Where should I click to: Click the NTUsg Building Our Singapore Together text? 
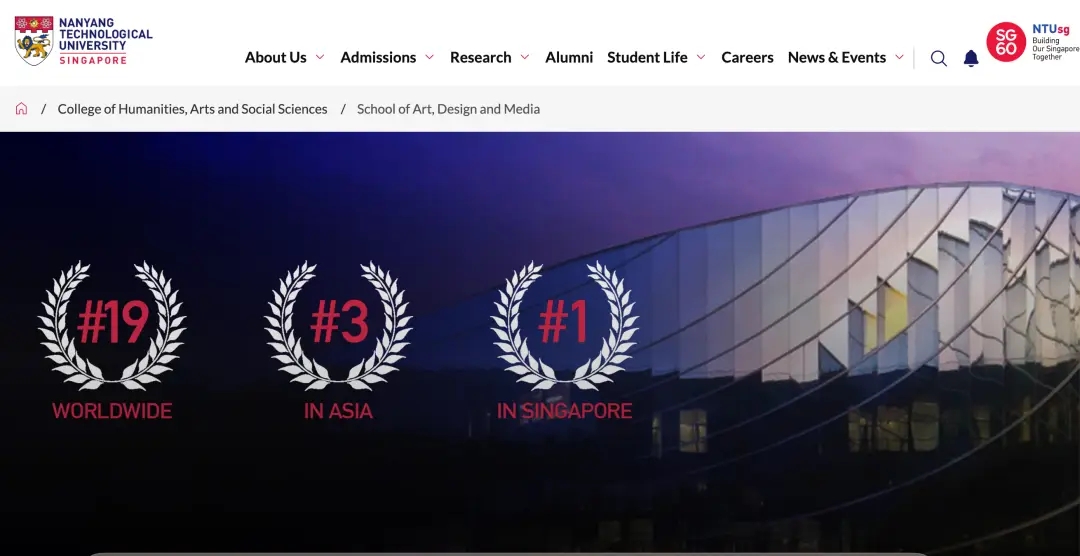[x=1055, y=43]
